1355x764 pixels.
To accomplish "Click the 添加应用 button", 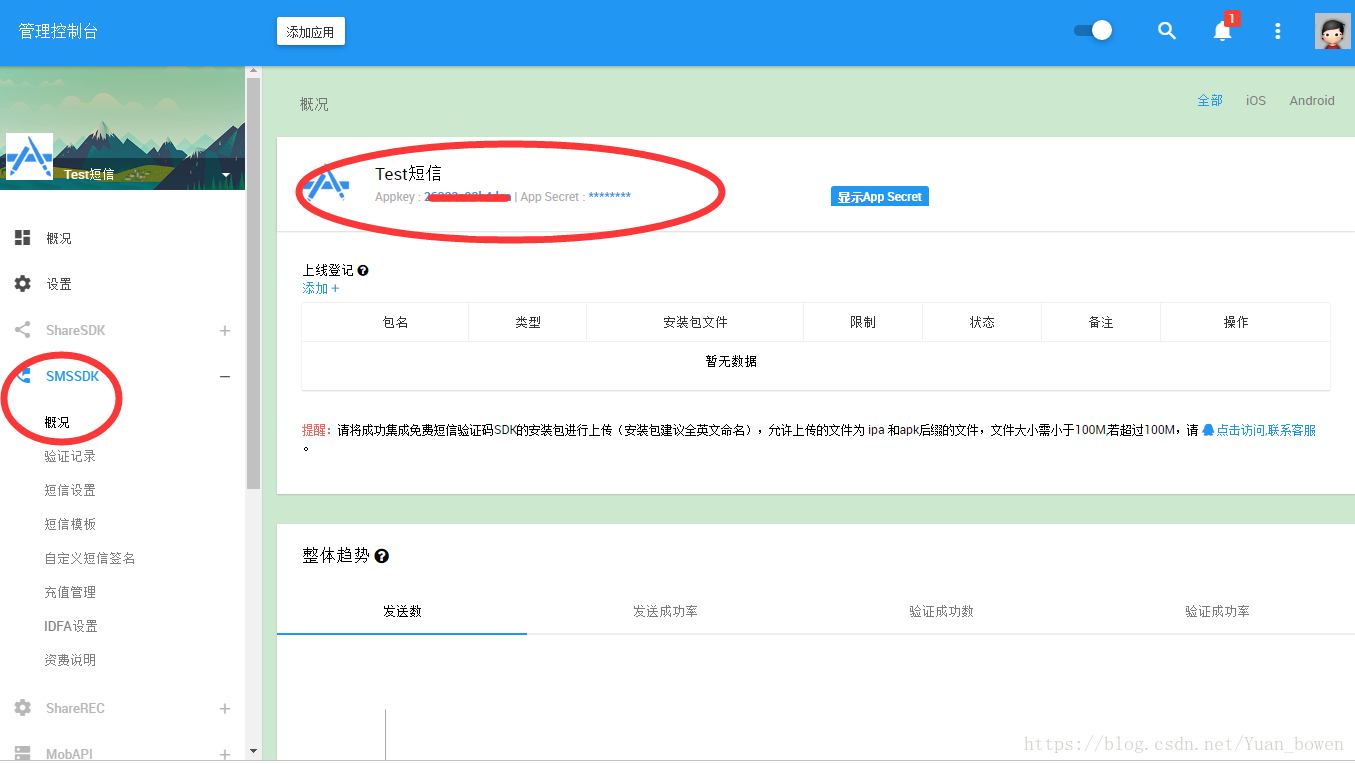I will point(310,31).
